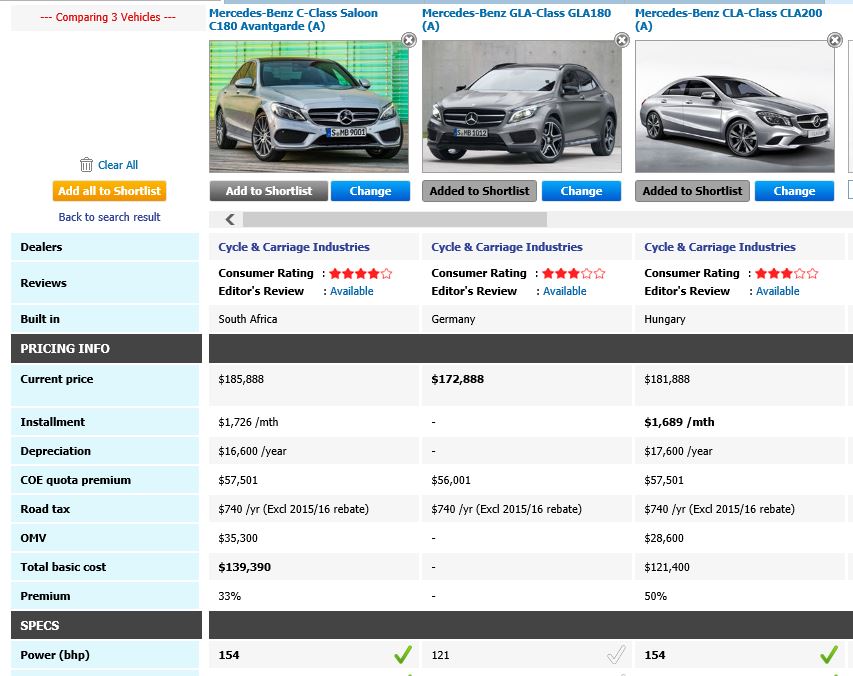The image size is (853, 676).
Task: Clear all vehicles from the comparison
Action: coord(118,165)
